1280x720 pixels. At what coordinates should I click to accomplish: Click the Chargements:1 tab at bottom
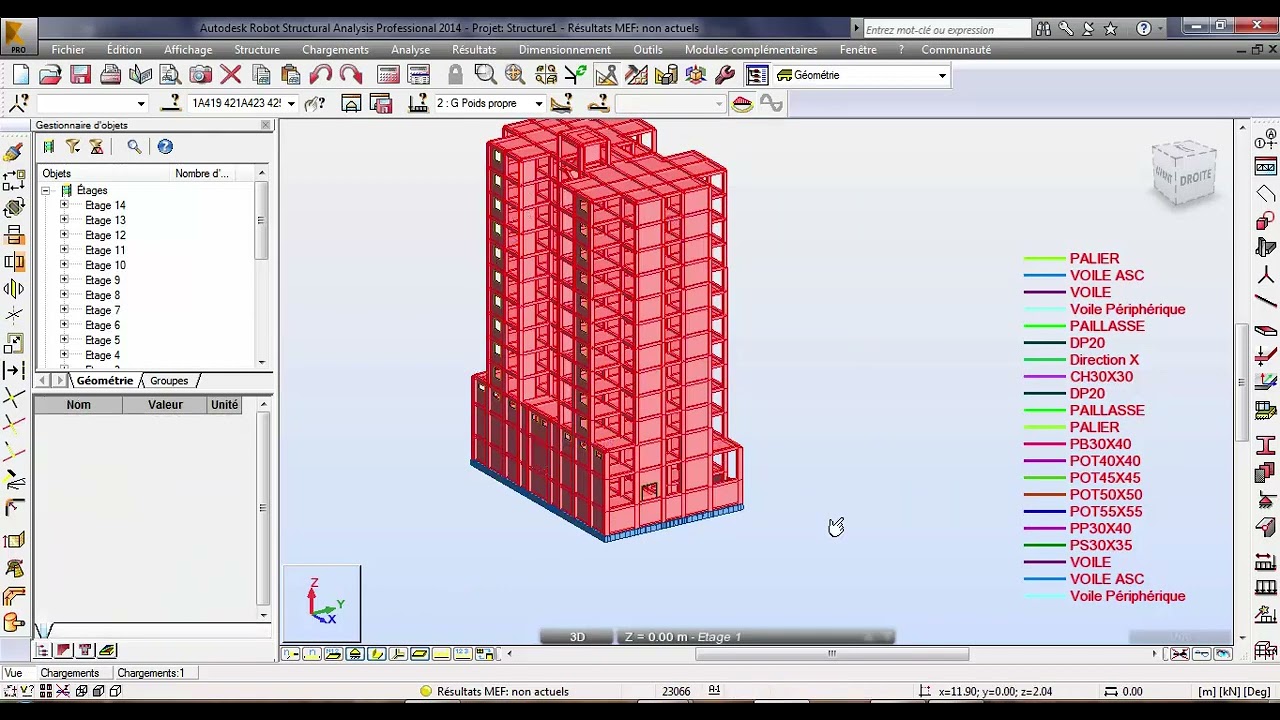(151, 673)
